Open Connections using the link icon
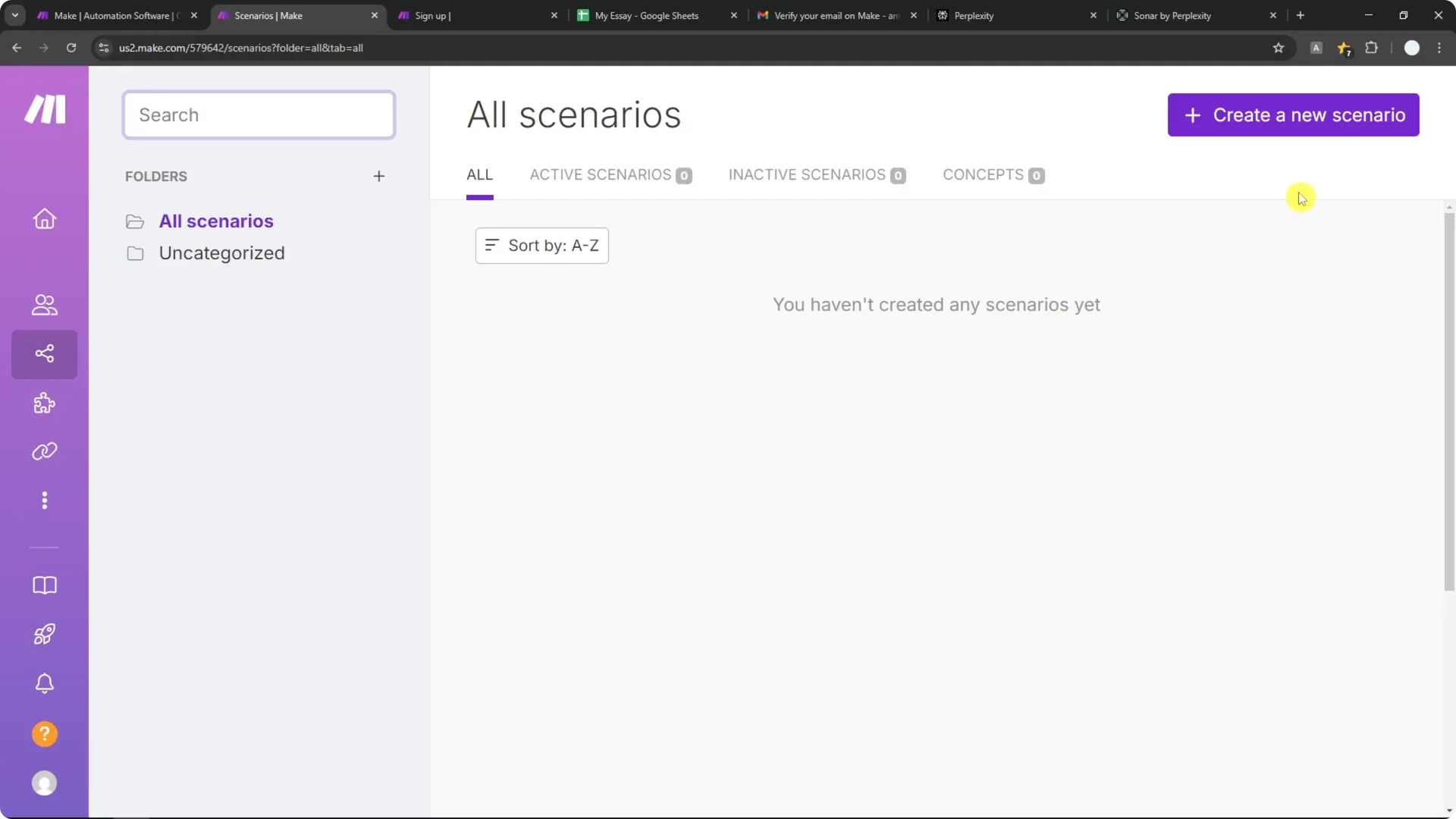The image size is (1456, 819). 44,451
